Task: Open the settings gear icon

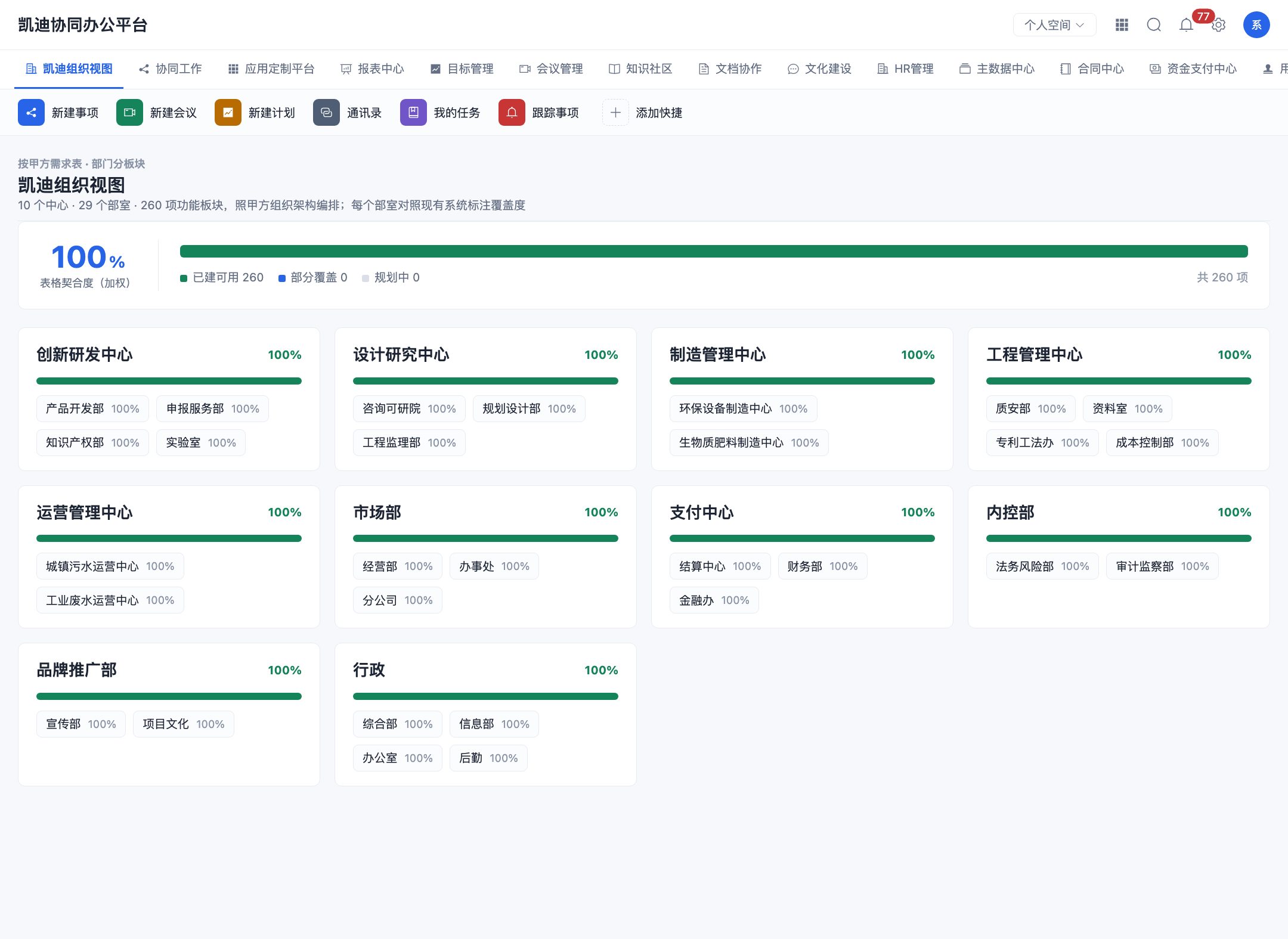Action: click(x=1218, y=25)
